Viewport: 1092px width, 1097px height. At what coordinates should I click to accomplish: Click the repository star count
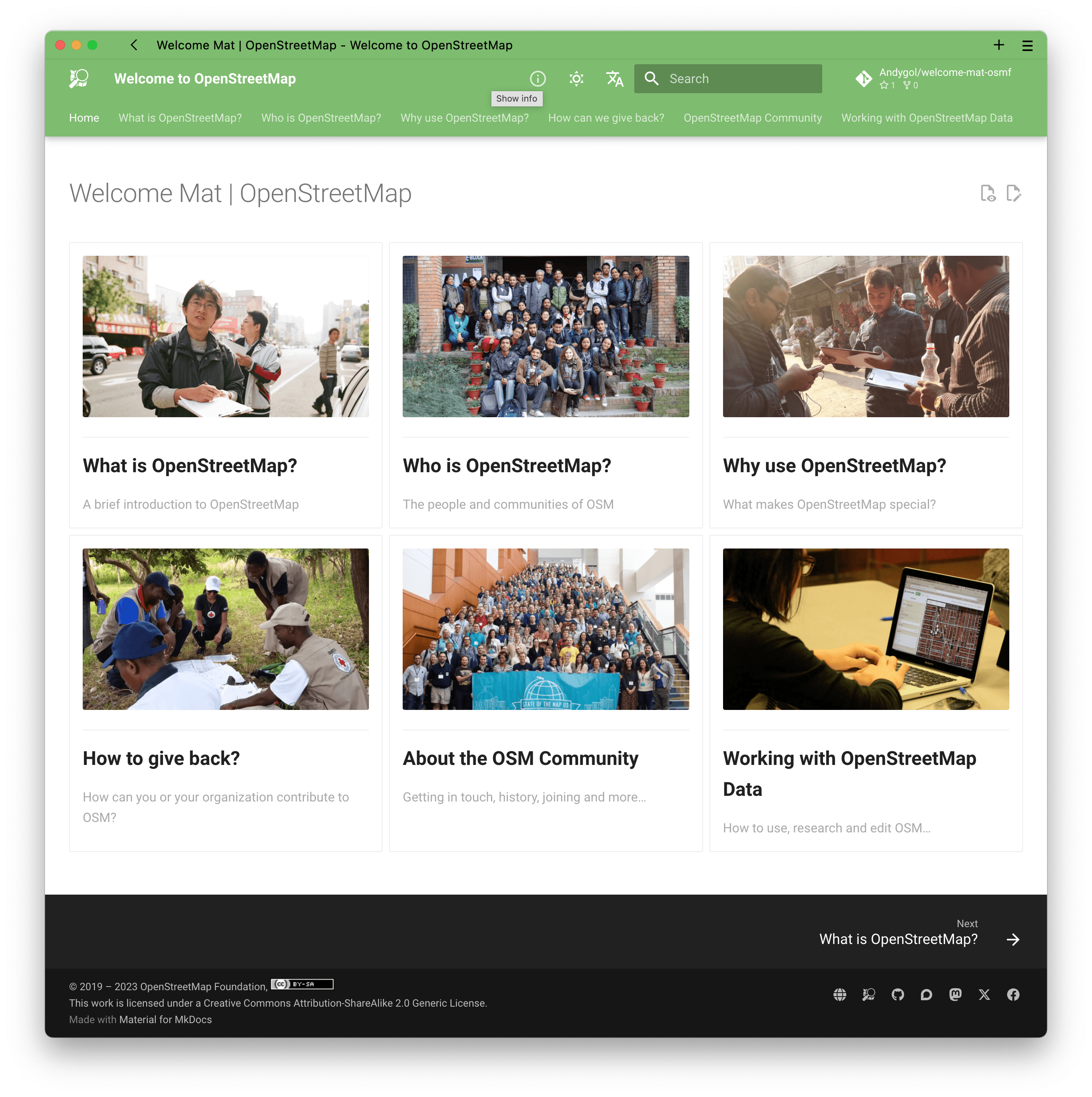[x=887, y=85]
